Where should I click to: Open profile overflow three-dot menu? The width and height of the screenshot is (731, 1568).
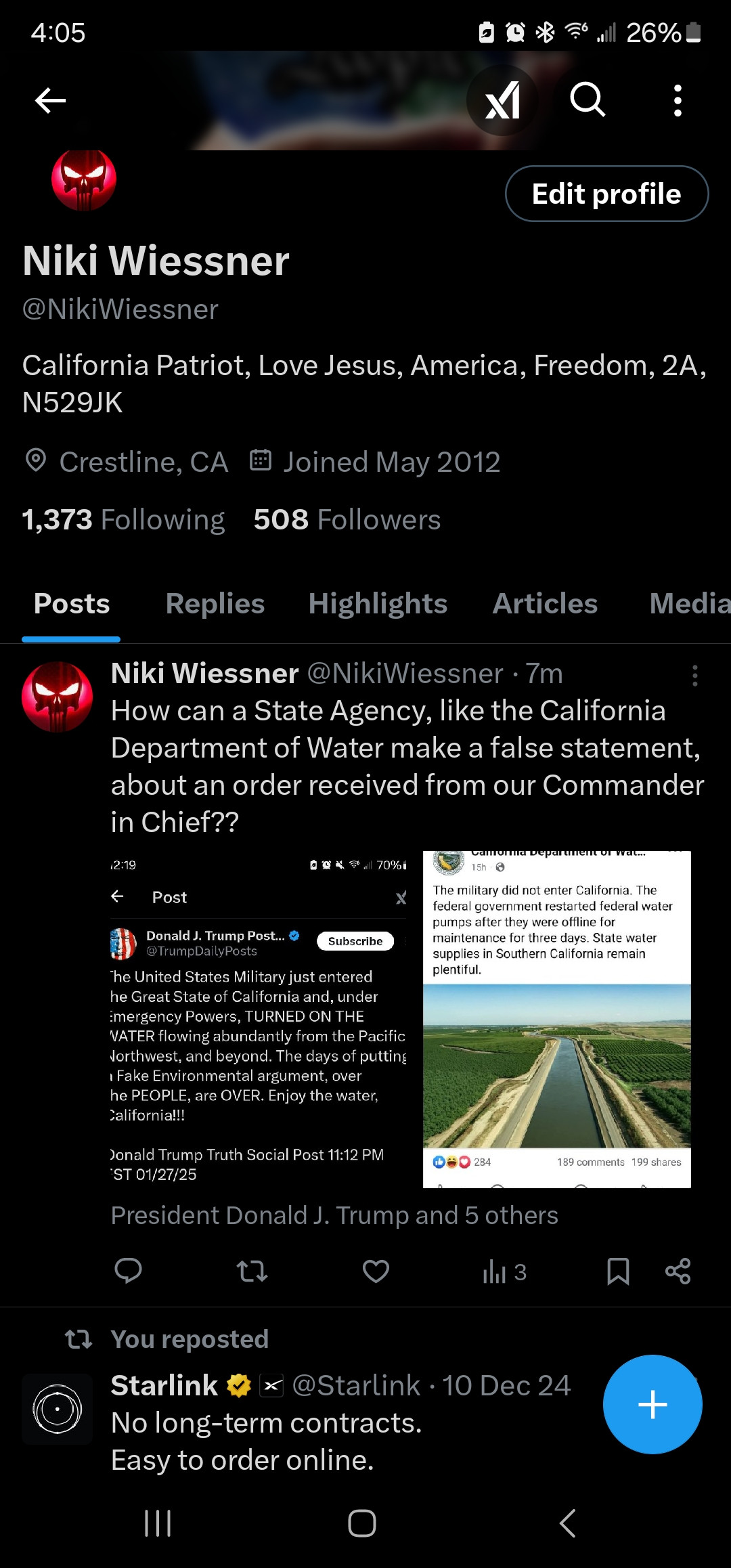click(x=678, y=101)
